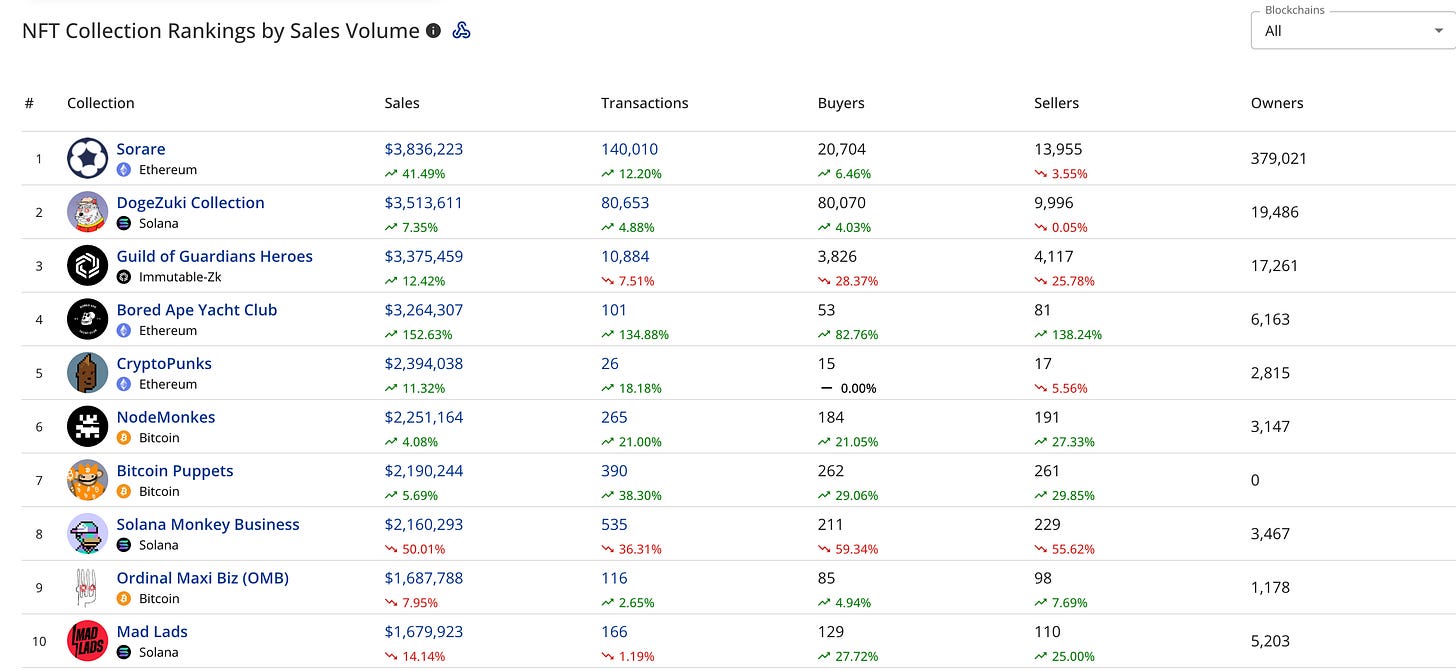Click DogeZuki sales value $3,513,611

coord(424,202)
